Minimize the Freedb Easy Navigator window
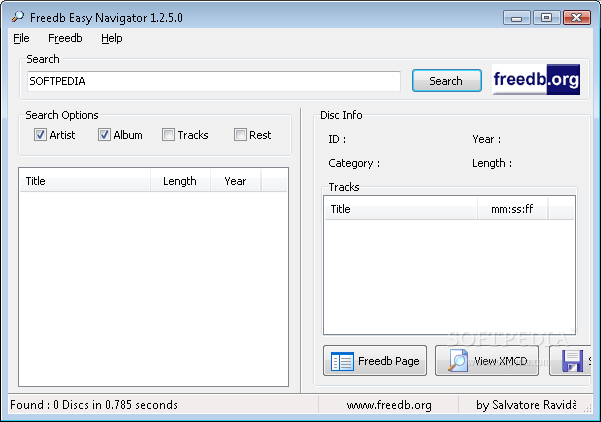Viewport: 601px width, 422px height. click(x=516, y=18)
